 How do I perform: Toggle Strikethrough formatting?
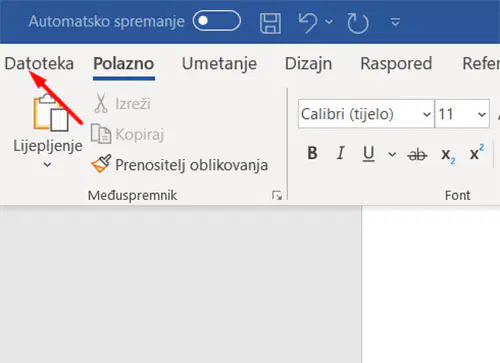point(417,154)
